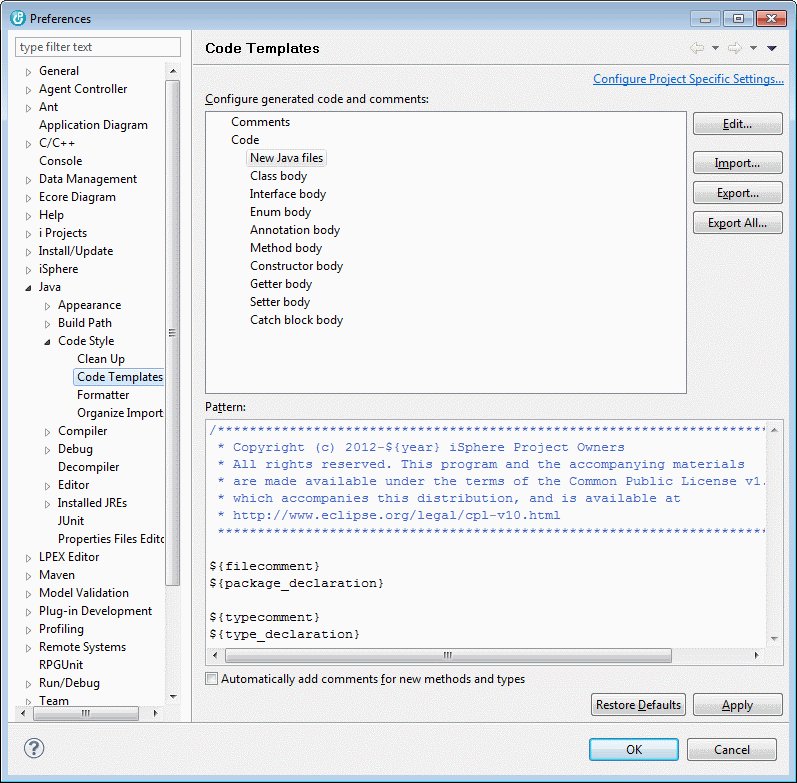Expand the Ant preferences node
The image size is (797, 783).
(x=28, y=108)
